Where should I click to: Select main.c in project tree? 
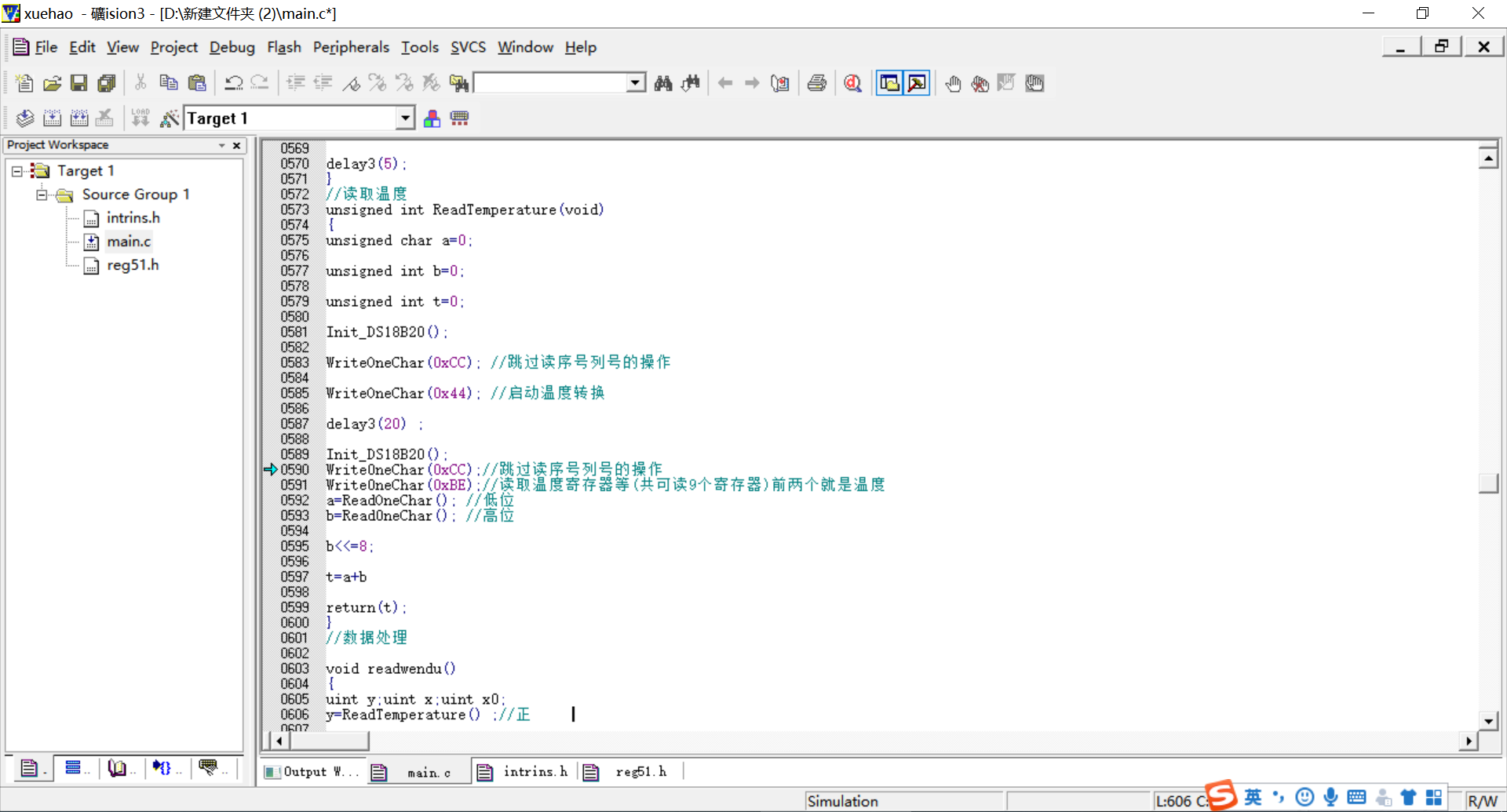(129, 242)
